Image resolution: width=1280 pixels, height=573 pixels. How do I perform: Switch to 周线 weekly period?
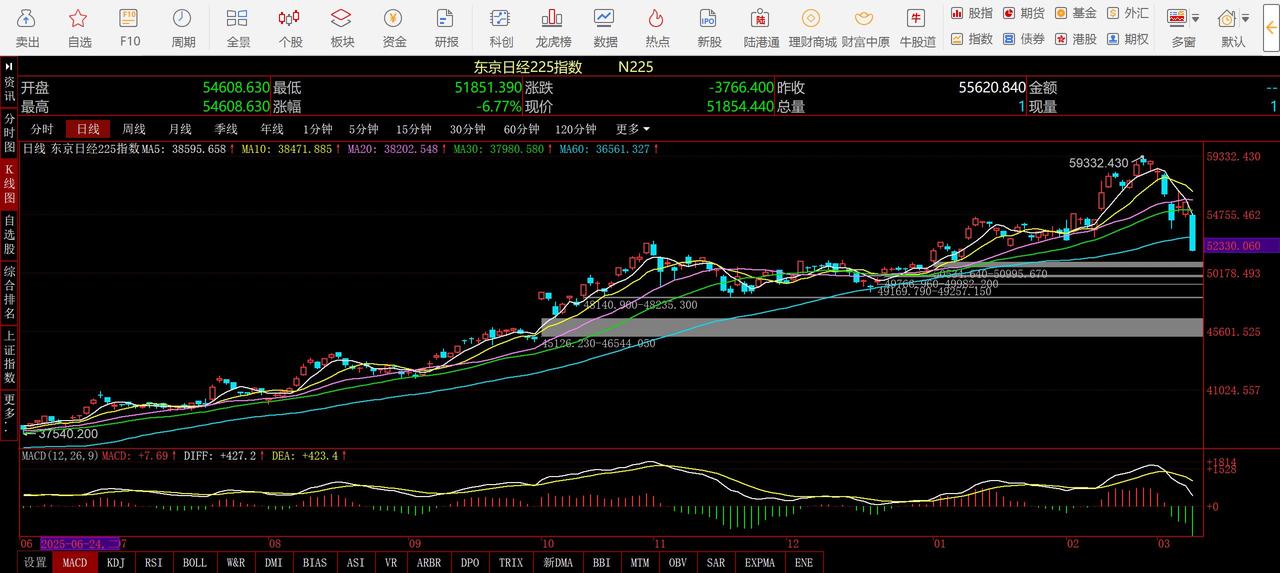coord(134,129)
